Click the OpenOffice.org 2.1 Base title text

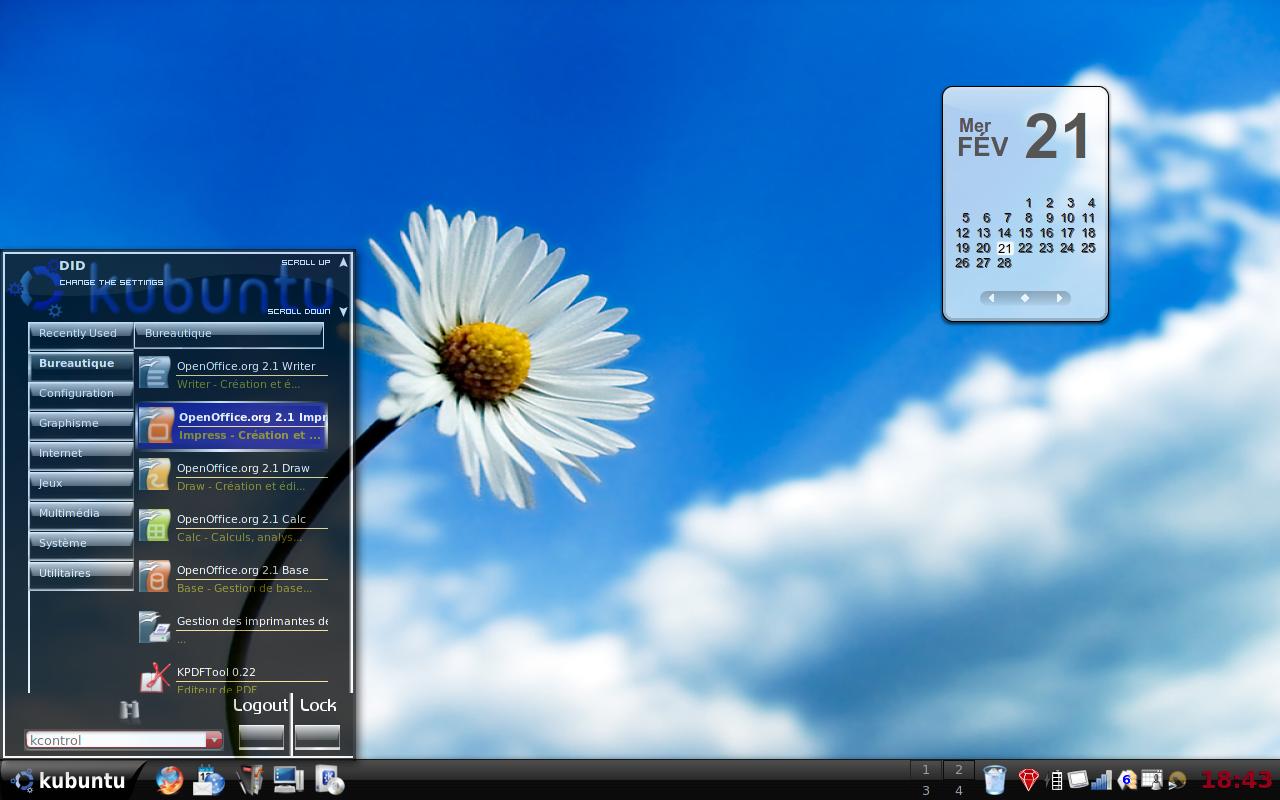coord(243,570)
